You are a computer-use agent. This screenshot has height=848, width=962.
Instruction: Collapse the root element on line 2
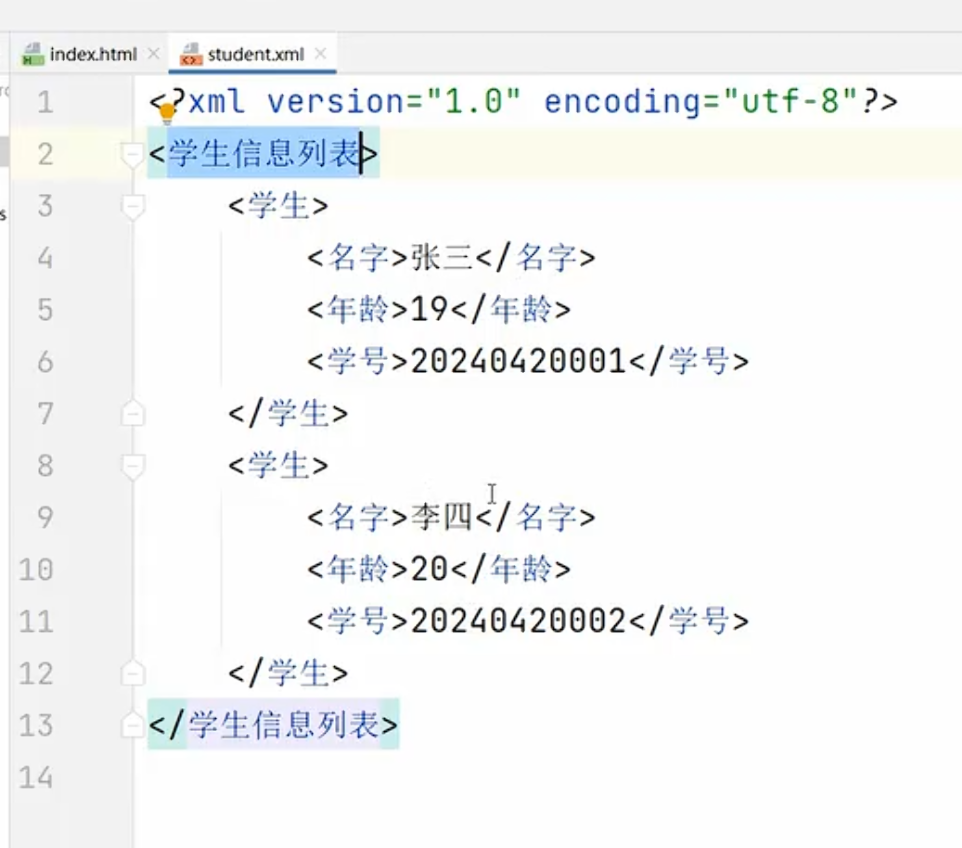coord(132,154)
